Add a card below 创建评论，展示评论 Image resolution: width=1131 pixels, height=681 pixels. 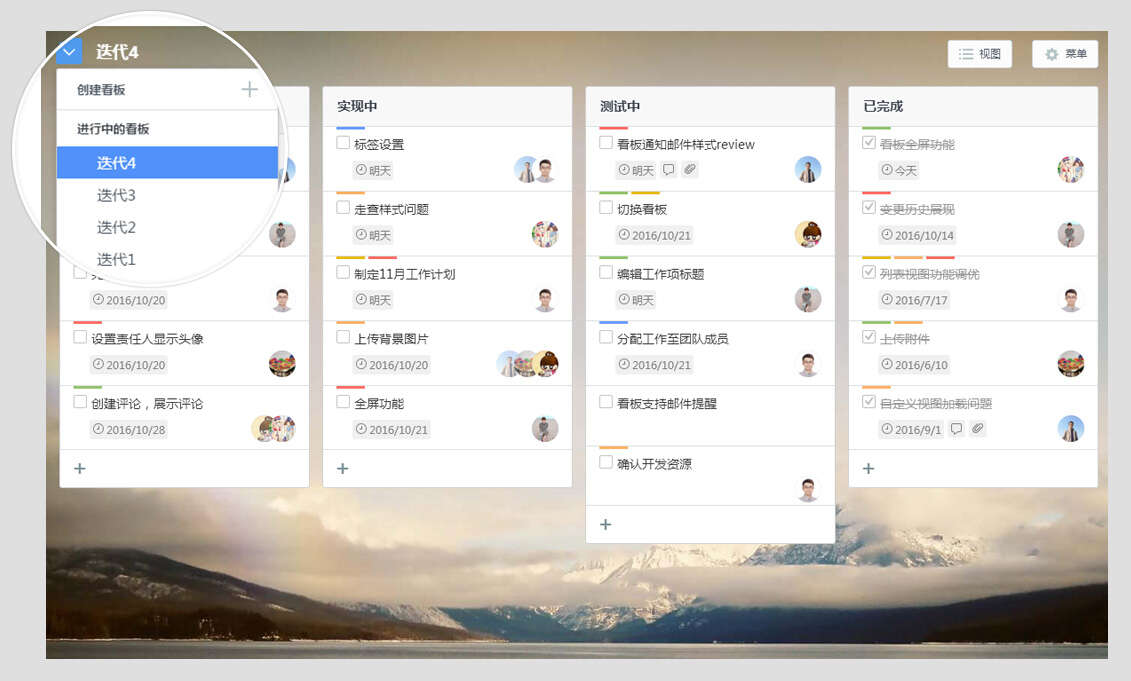pyautogui.click(x=80, y=469)
